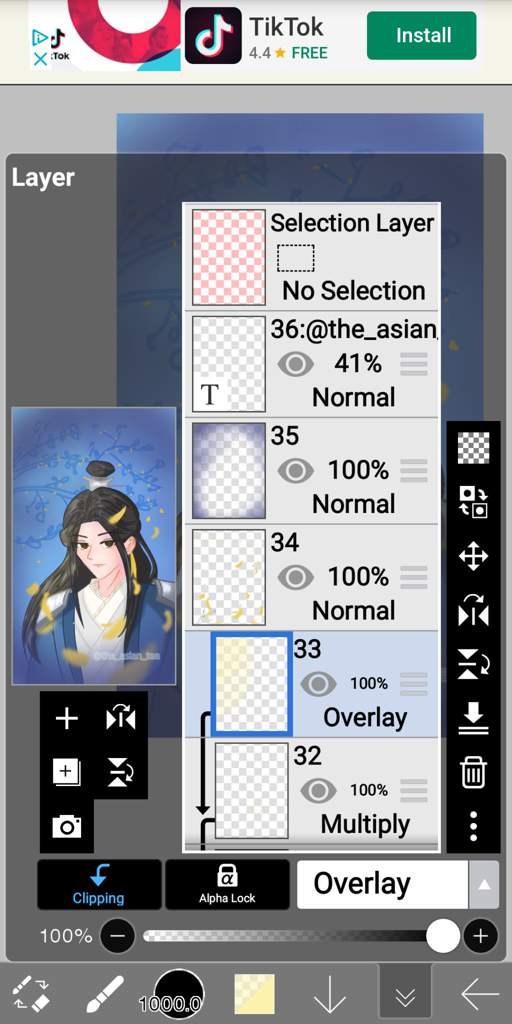Click the trash icon to delete layer
The image size is (512, 1024).
click(473, 773)
